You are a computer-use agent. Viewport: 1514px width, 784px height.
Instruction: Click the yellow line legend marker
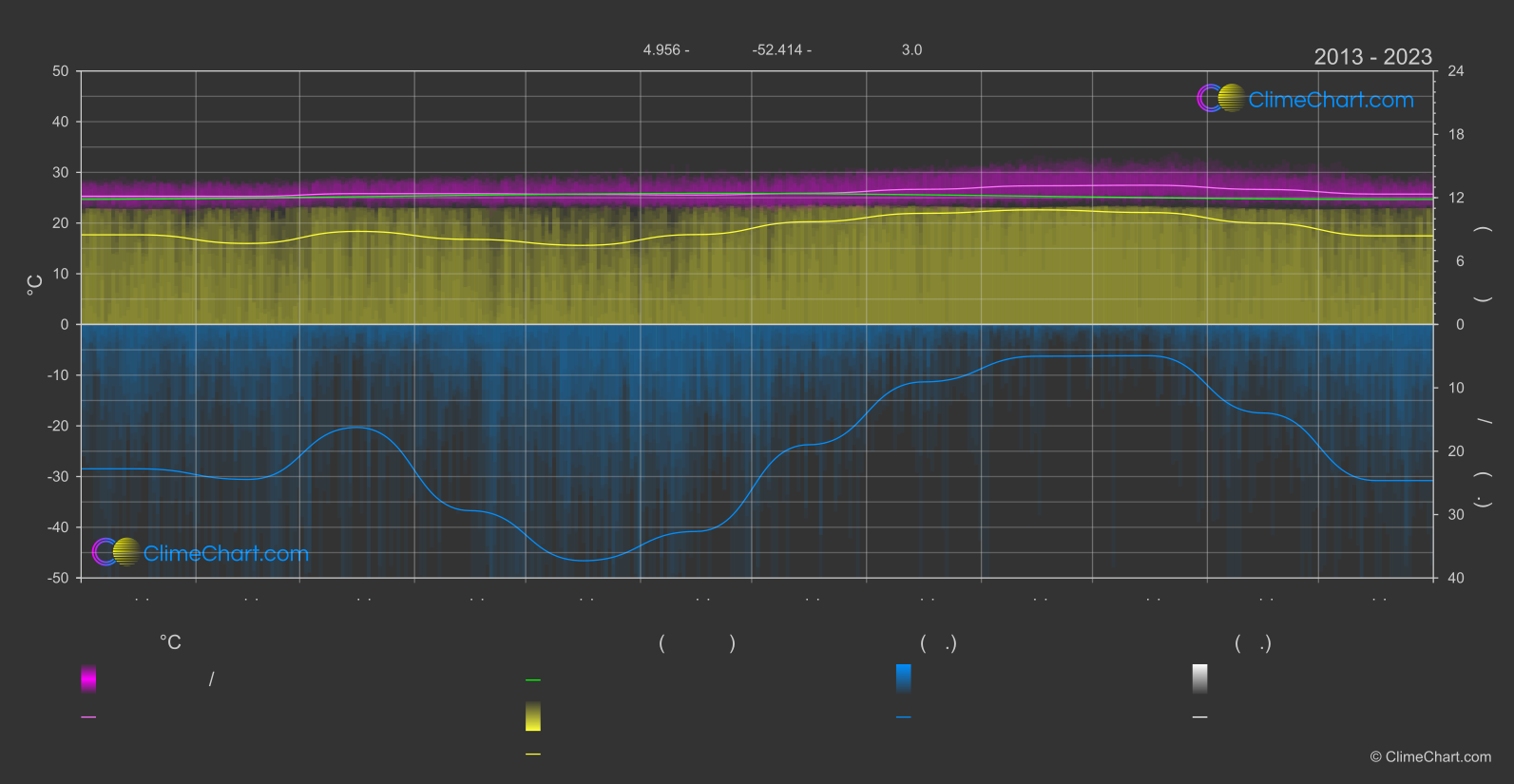click(533, 755)
